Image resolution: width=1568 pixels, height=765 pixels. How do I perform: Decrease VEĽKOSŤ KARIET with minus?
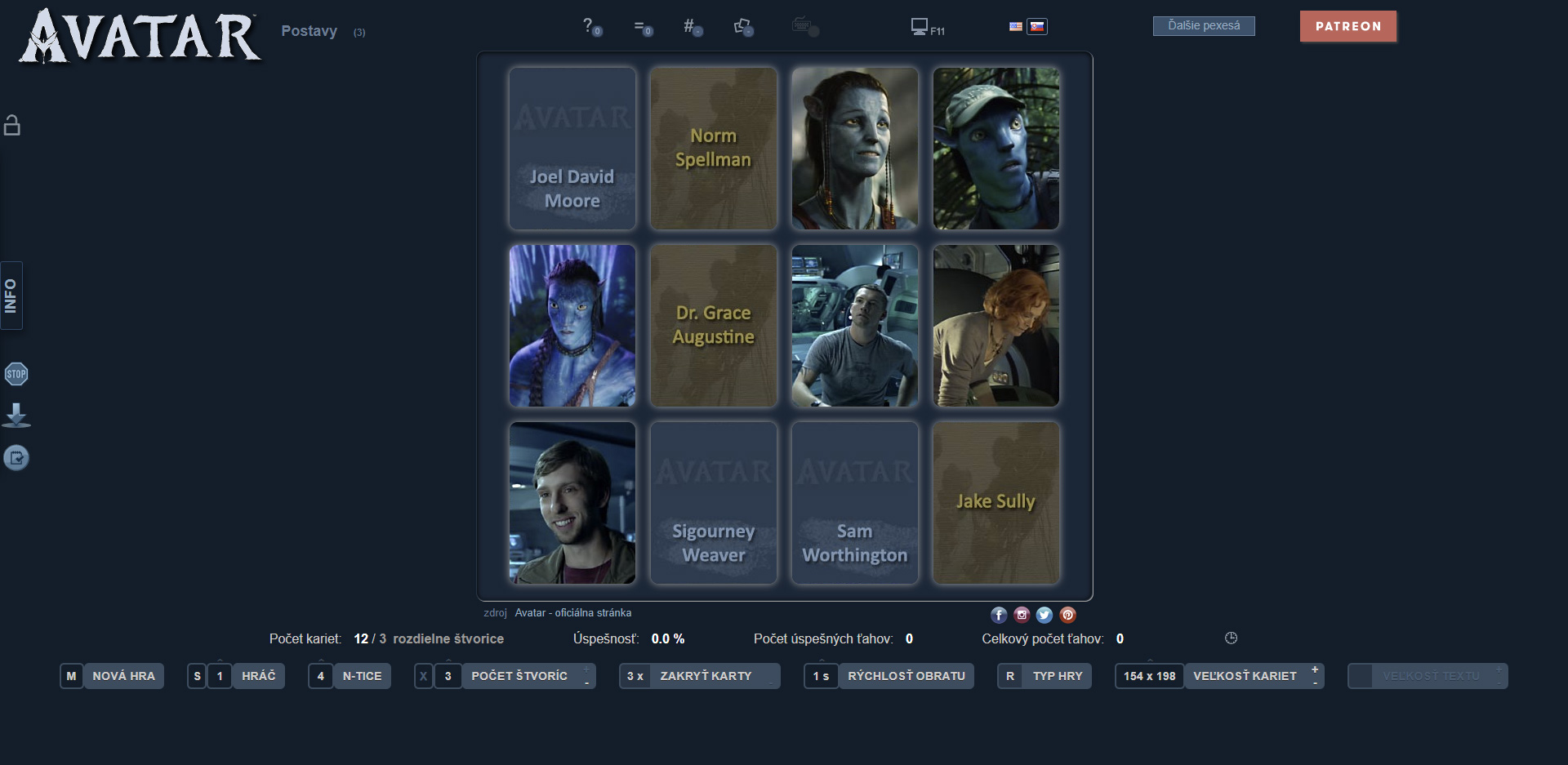pos(1315,683)
